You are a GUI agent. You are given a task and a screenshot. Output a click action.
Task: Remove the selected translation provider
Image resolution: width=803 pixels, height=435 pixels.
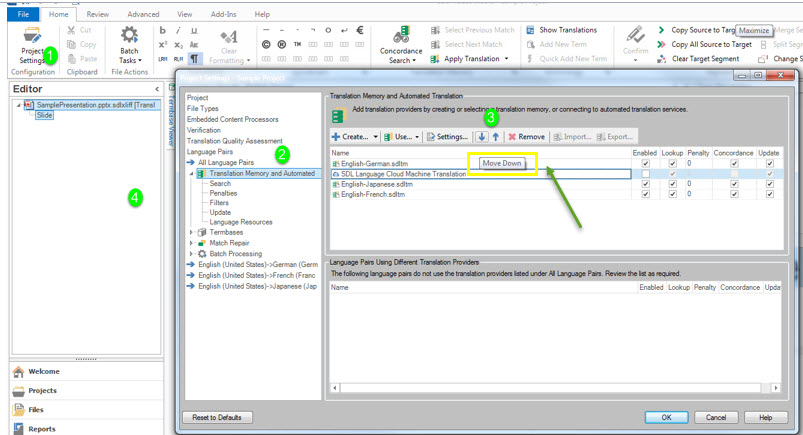pos(526,136)
